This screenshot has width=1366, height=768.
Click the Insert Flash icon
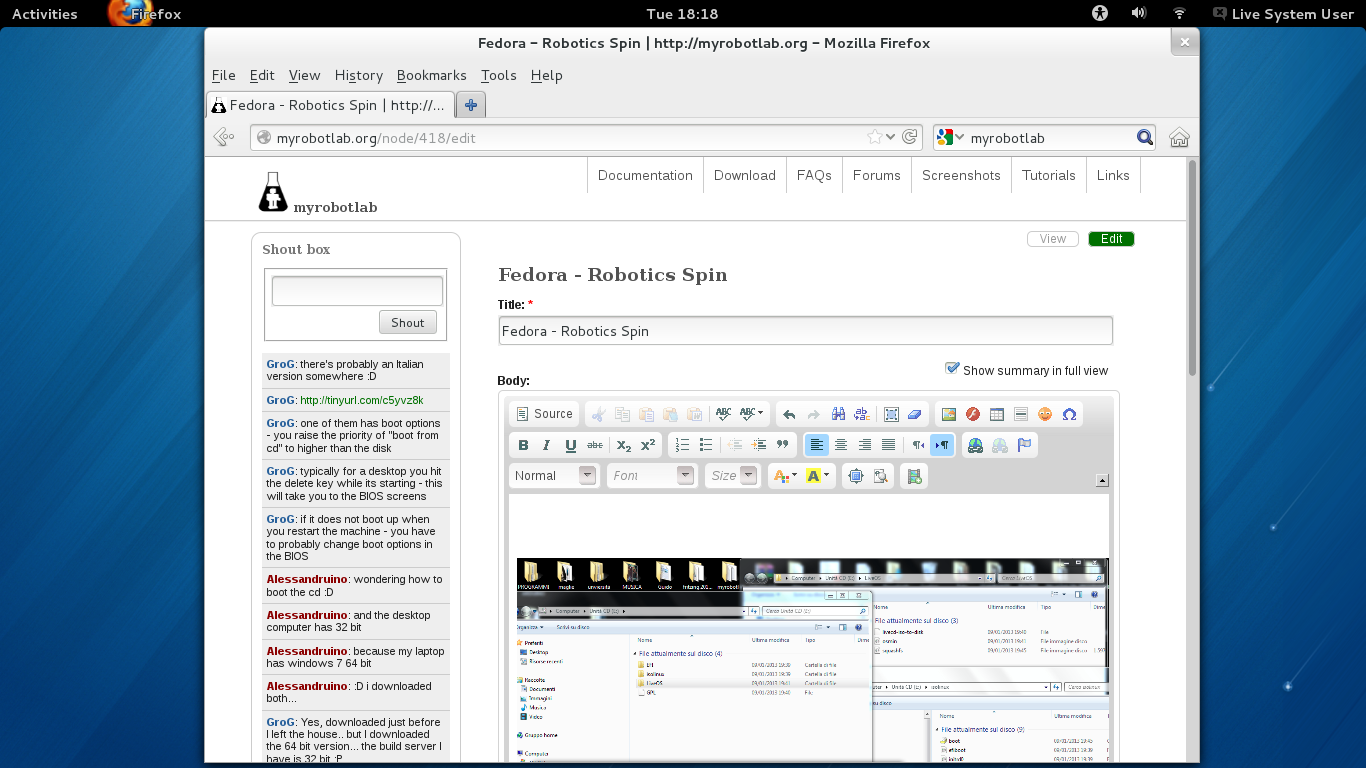coord(973,414)
